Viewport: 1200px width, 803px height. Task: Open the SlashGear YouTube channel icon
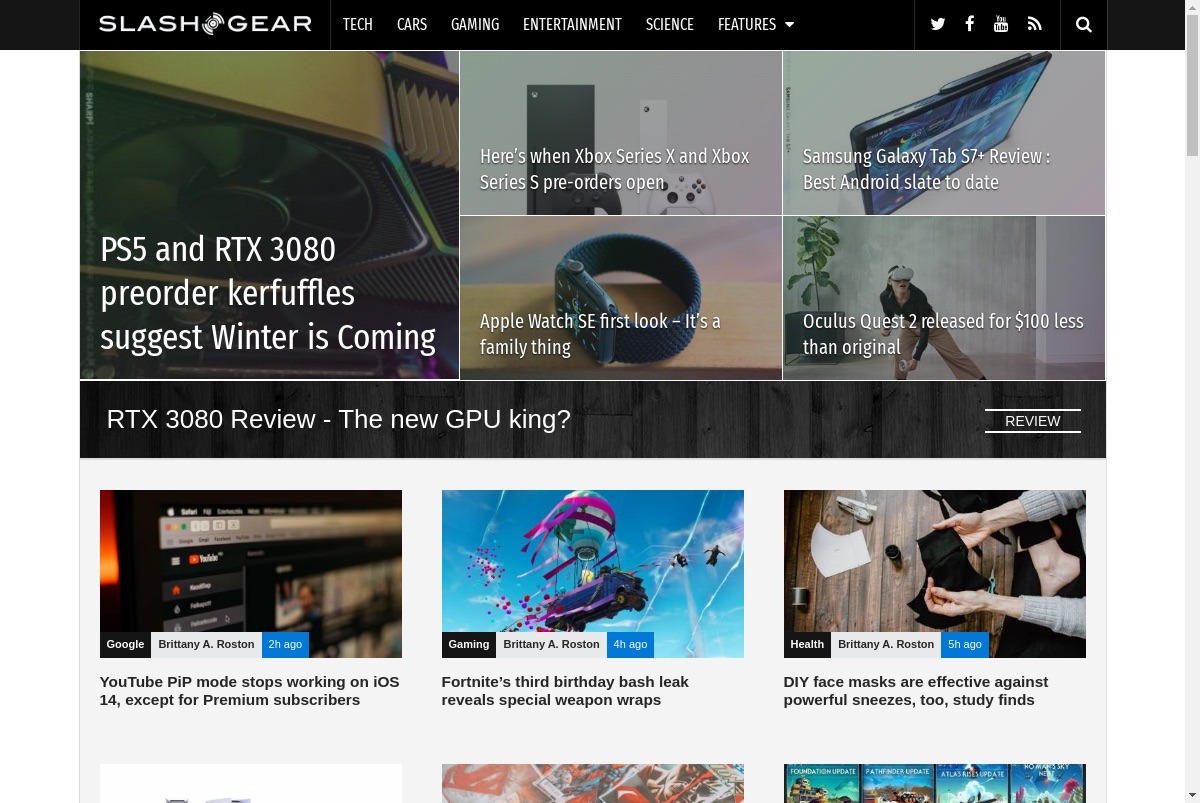click(1001, 24)
